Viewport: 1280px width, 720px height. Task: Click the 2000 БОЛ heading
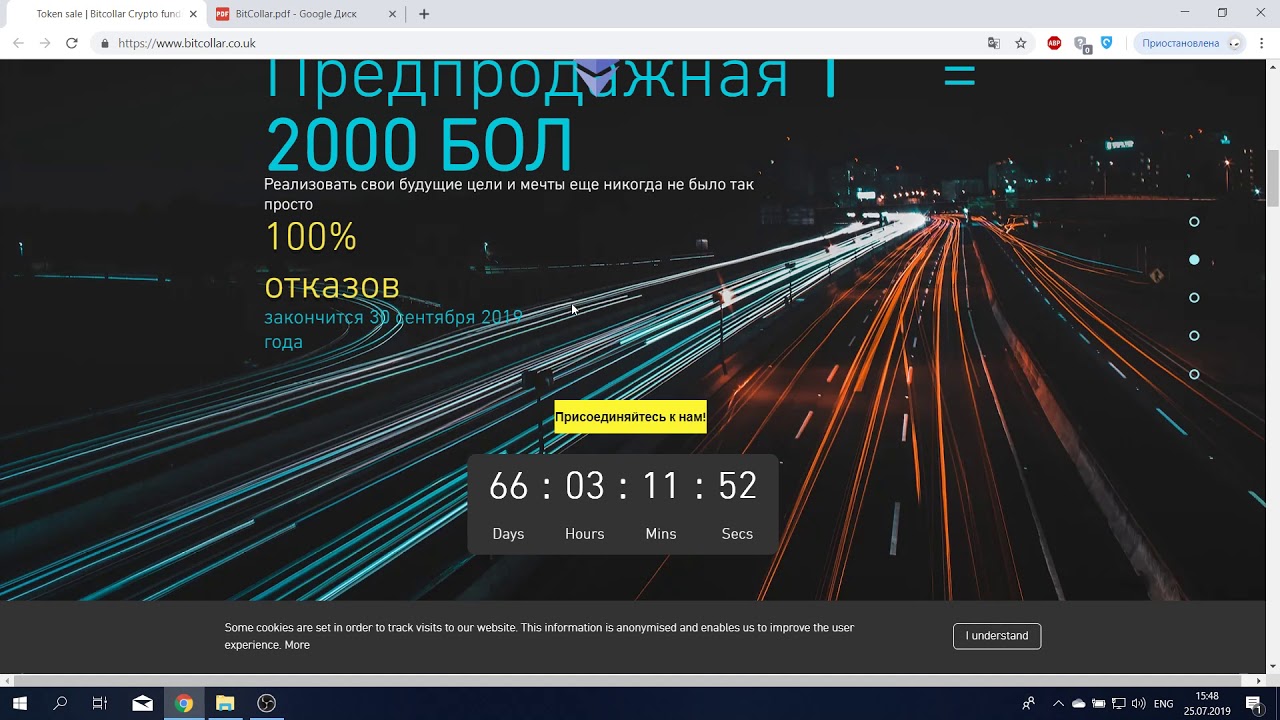click(x=419, y=145)
